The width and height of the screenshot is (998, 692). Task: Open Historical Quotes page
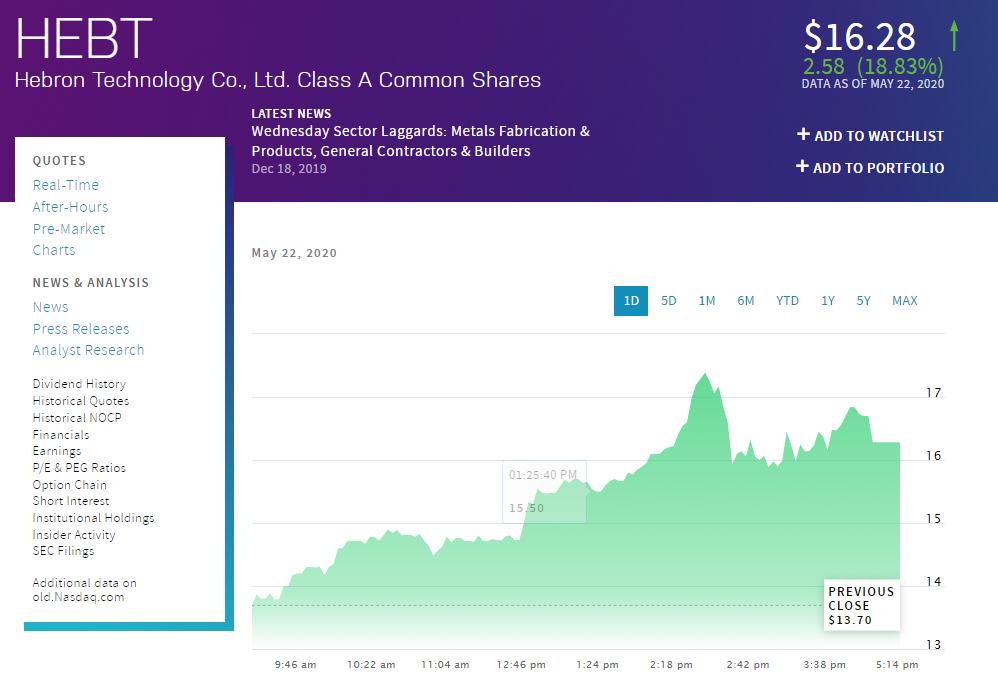coord(81,401)
